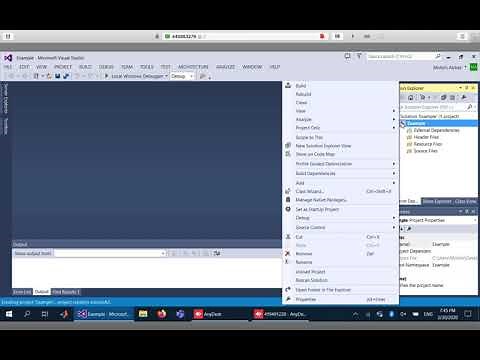Click the volume icon in system tray

pyautogui.click(x=403, y=314)
